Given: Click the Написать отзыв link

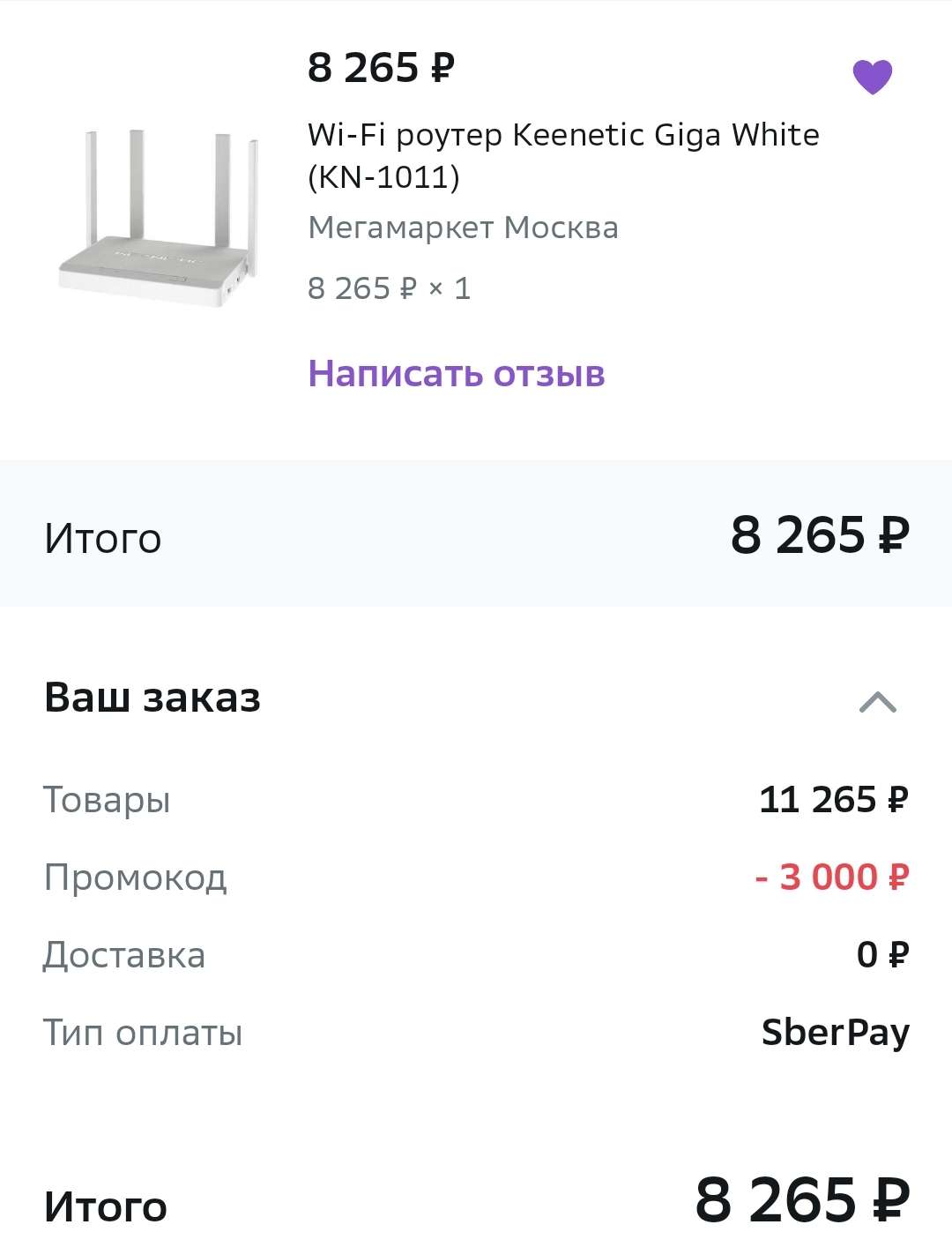Looking at the screenshot, I should [456, 373].
